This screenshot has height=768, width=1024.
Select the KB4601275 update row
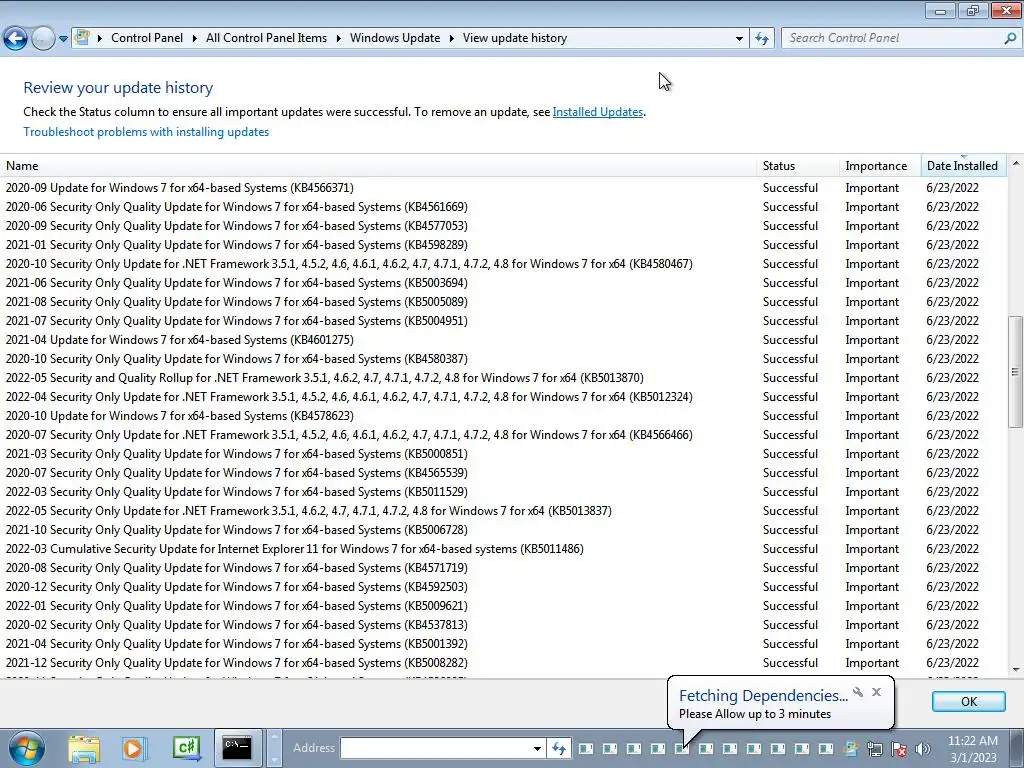[503, 340]
